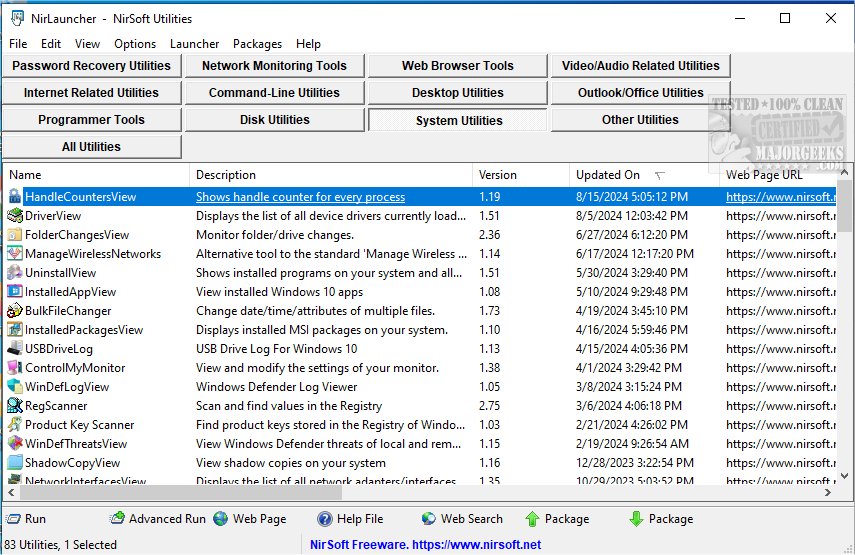The width and height of the screenshot is (855, 555).
Task: Click the Web Search globe icon
Action: [x=429, y=519]
